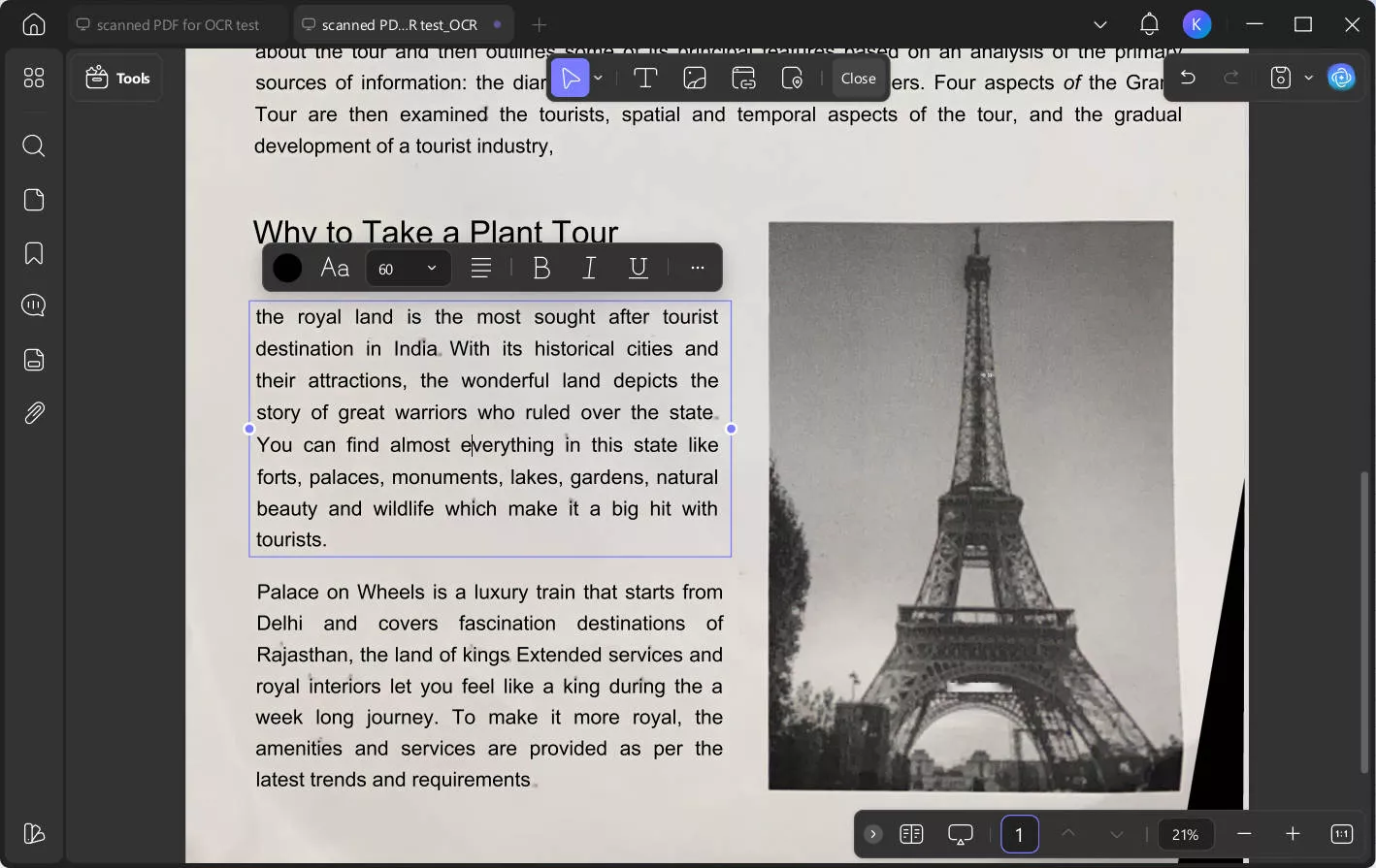Image resolution: width=1376 pixels, height=868 pixels.
Task: Click the Undo icon
Action: click(1187, 77)
